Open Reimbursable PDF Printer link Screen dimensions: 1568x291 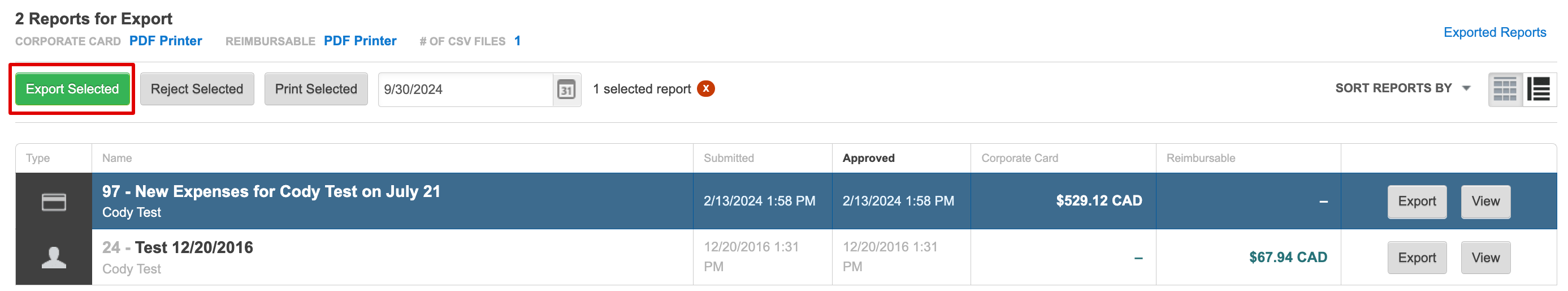[359, 41]
